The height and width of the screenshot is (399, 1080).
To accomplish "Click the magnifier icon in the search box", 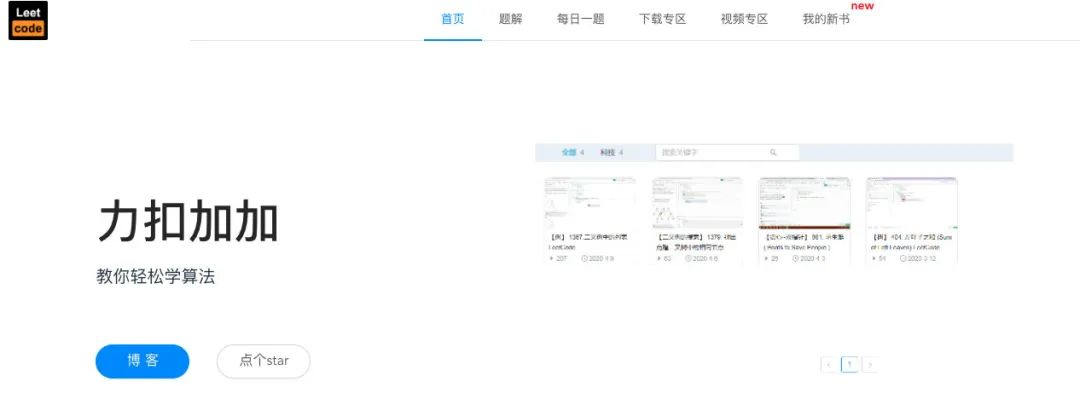I will (773, 152).
